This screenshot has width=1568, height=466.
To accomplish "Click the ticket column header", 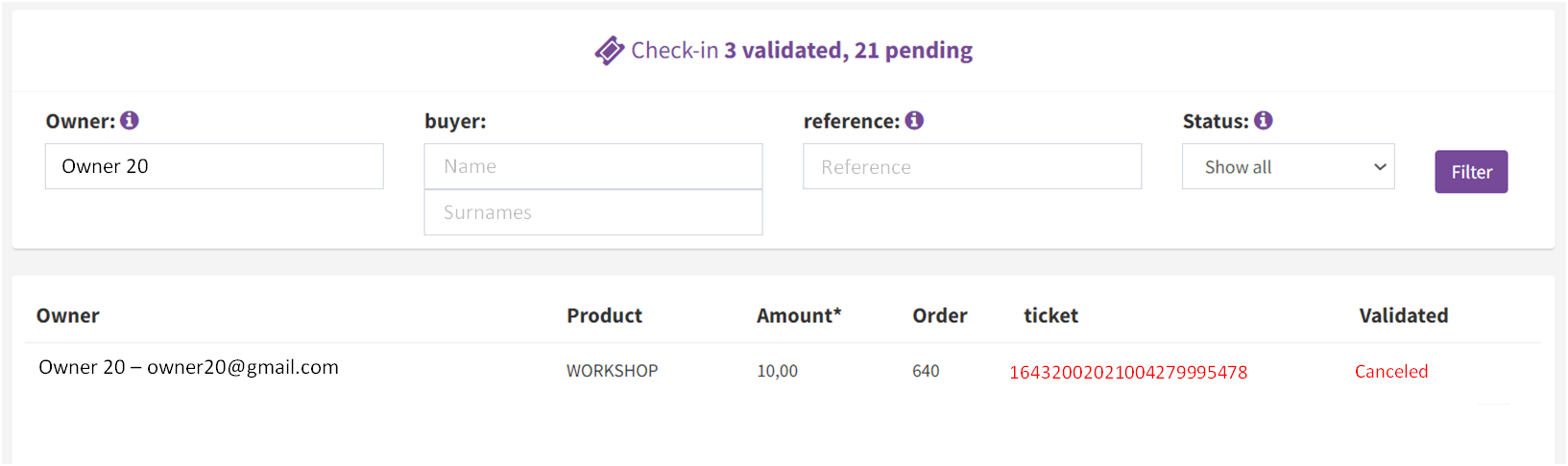I will [1051, 316].
